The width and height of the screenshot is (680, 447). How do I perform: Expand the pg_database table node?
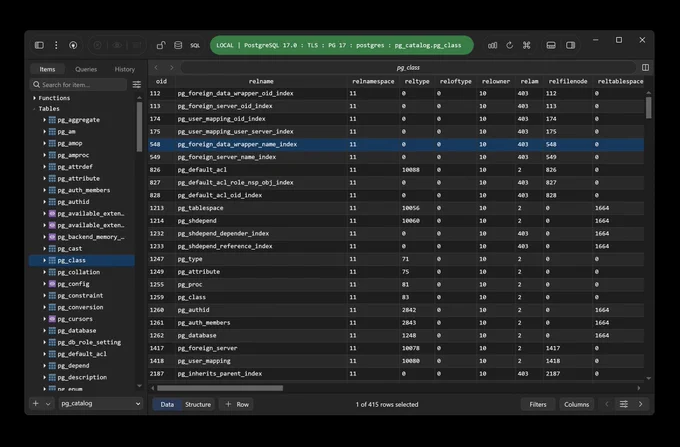(44, 330)
